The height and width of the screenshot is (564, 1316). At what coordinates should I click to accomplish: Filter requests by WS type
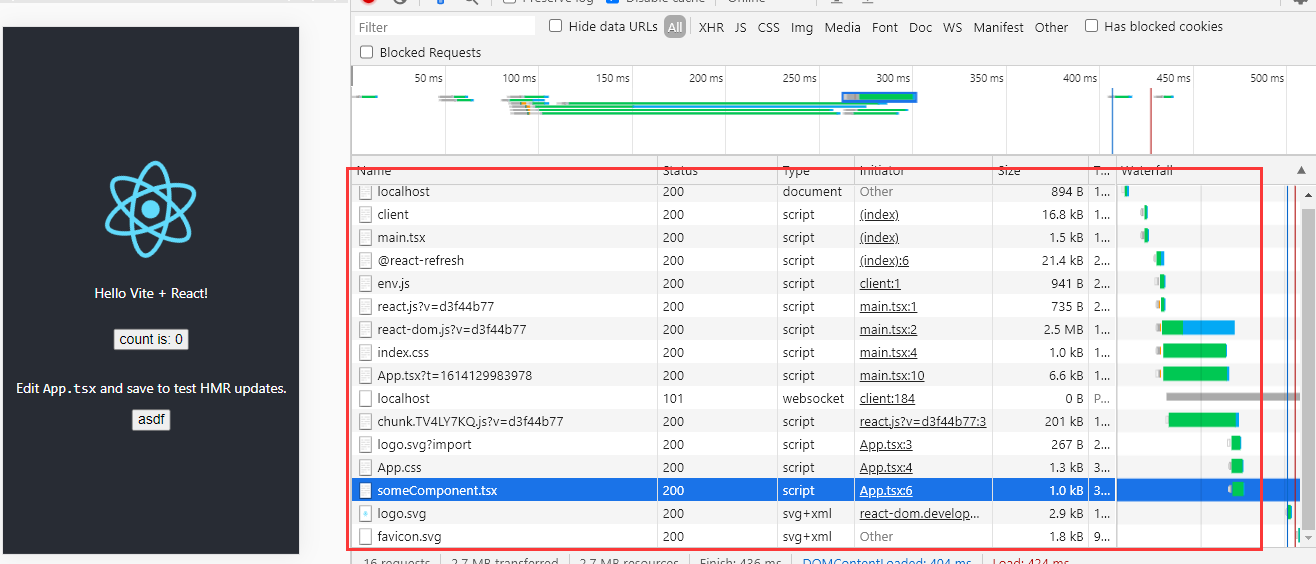(x=953, y=27)
